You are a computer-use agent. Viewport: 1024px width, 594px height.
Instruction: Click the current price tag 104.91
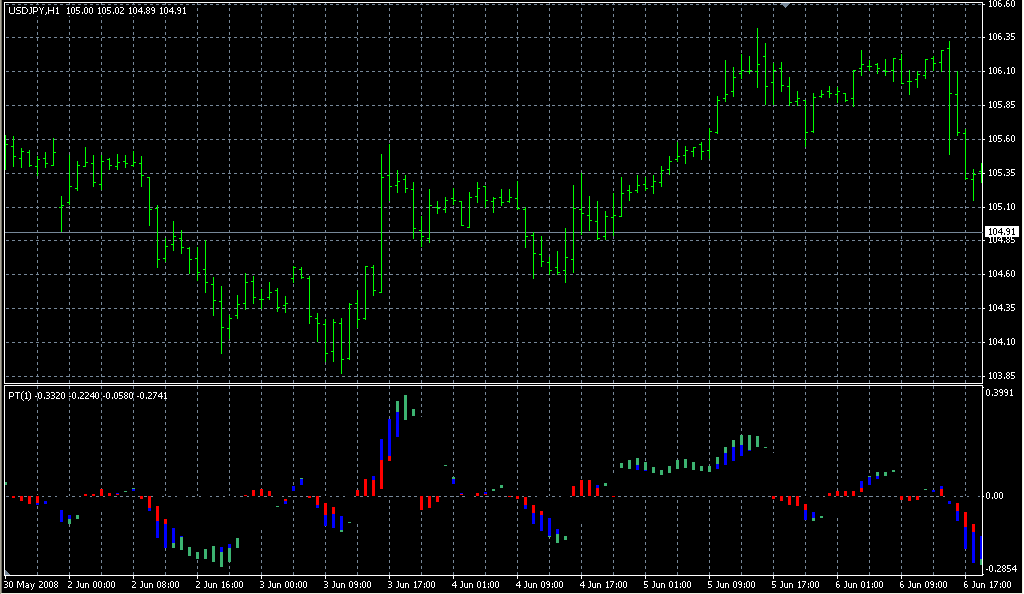coord(1002,231)
